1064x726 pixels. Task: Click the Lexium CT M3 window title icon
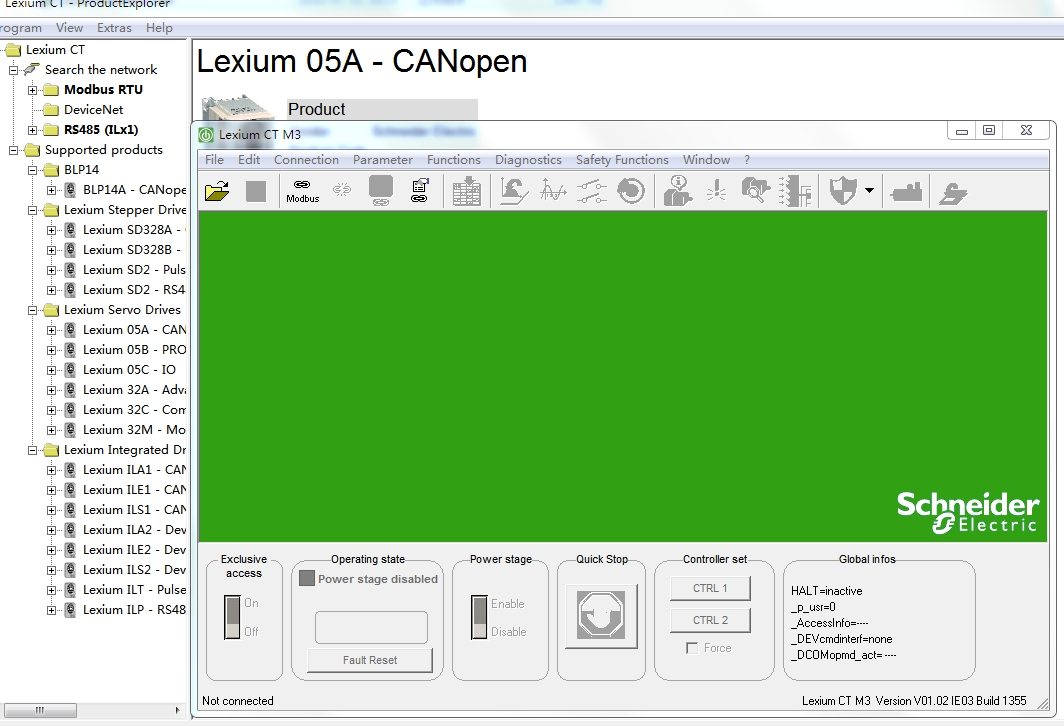click(x=206, y=134)
